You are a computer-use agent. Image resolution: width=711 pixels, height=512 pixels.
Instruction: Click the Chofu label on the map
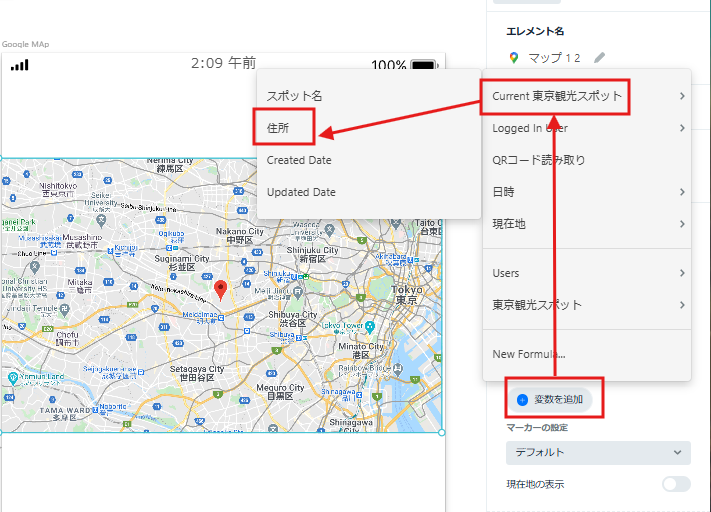click(x=67, y=338)
